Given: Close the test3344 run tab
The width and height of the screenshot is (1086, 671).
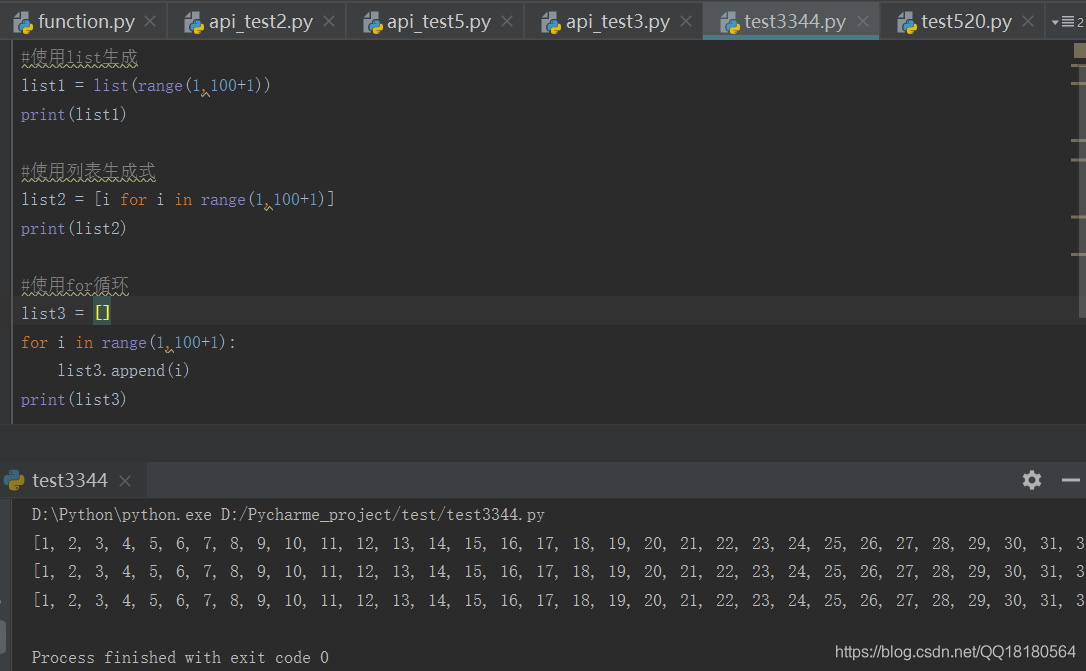Looking at the screenshot, I should 125,481.
